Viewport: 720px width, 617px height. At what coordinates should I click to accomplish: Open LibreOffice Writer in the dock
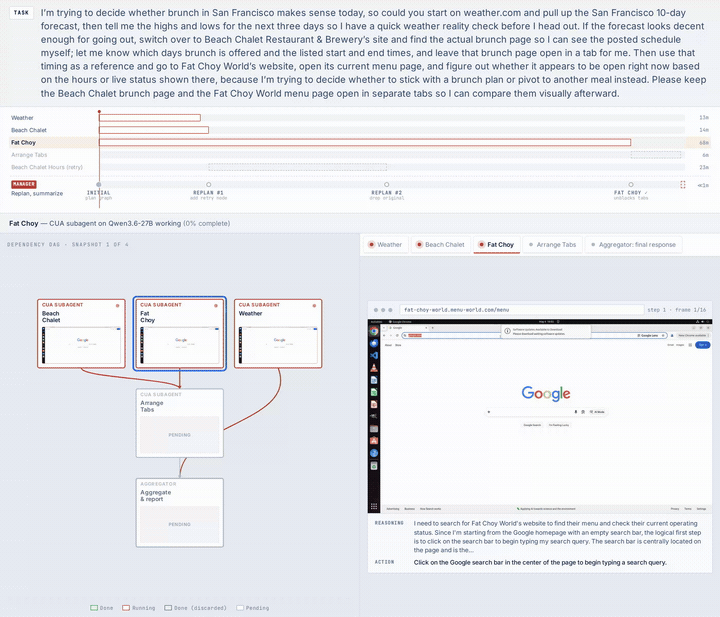coord(374,380)
